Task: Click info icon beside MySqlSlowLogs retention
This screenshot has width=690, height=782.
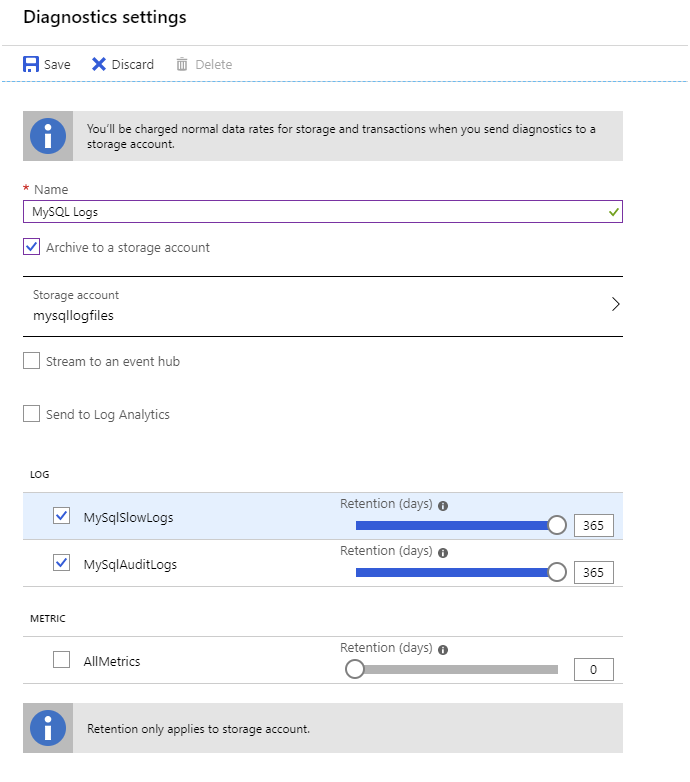Action: click(x=443, y=506)
